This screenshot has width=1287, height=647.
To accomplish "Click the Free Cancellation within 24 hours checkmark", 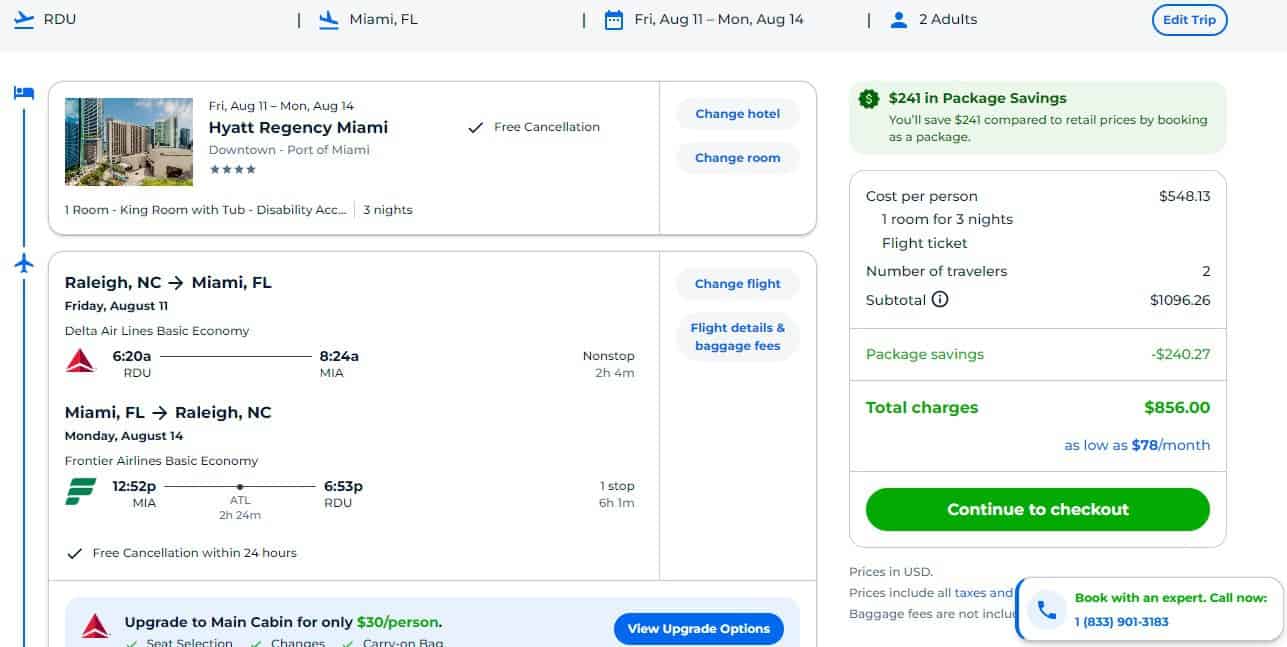I will [74, 553].
